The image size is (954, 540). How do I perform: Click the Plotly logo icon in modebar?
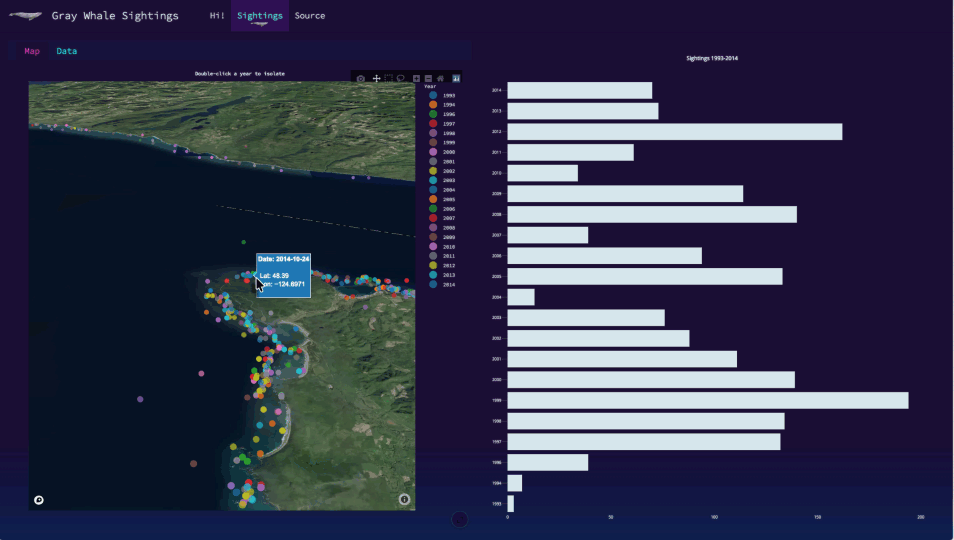click(456, 78)
